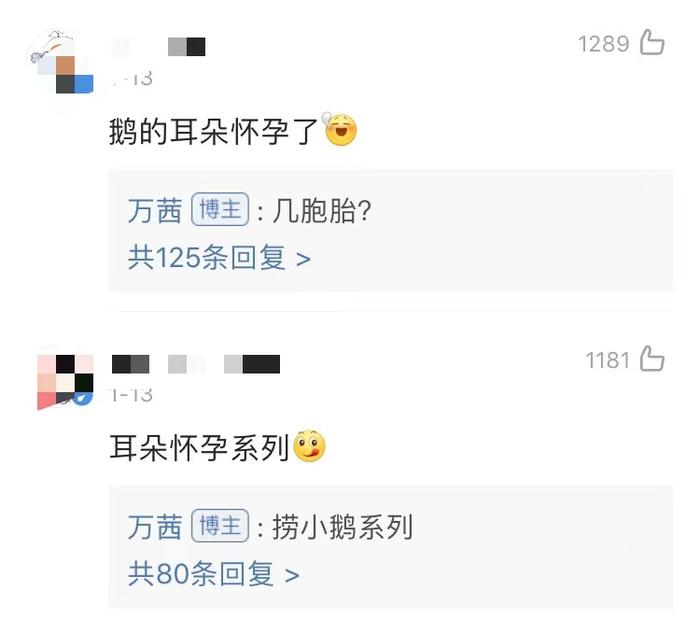Viewport: 700px width, 621px height.
Task: Open the reply 几胞胎?
Action: point(321,211)
